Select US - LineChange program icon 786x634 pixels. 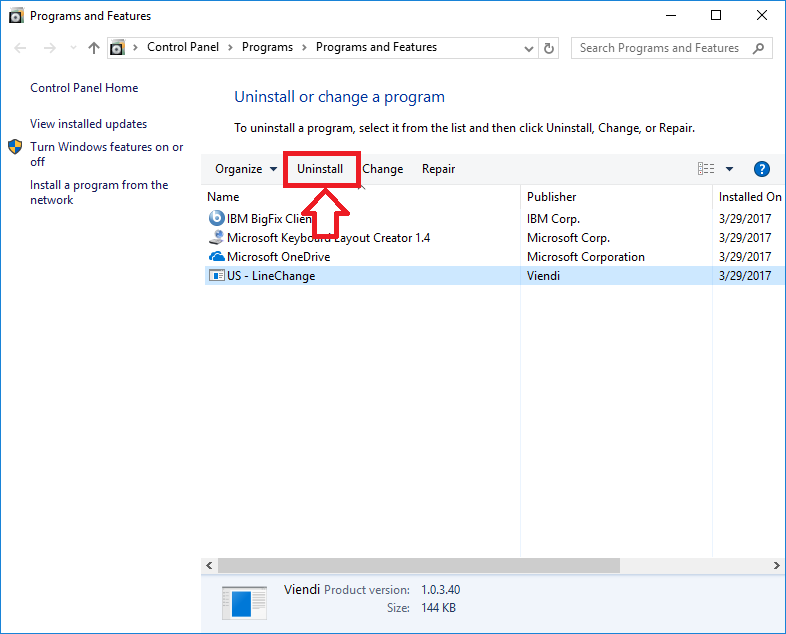coord(216,275)
